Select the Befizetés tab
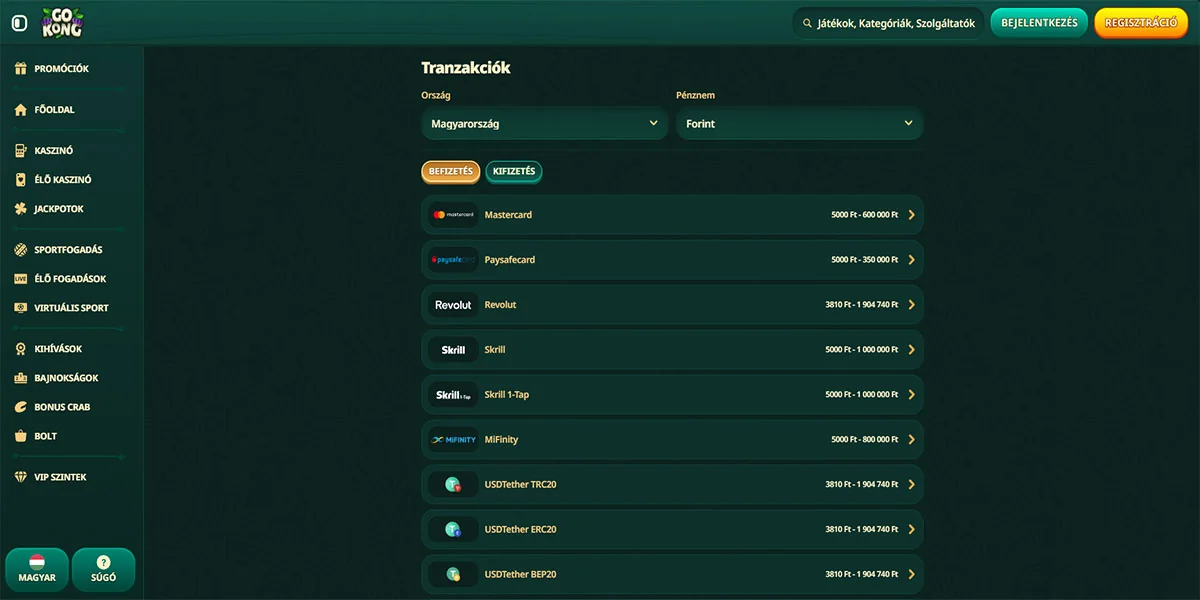This screenshot has height=600, width=1200. click(450, 172)
